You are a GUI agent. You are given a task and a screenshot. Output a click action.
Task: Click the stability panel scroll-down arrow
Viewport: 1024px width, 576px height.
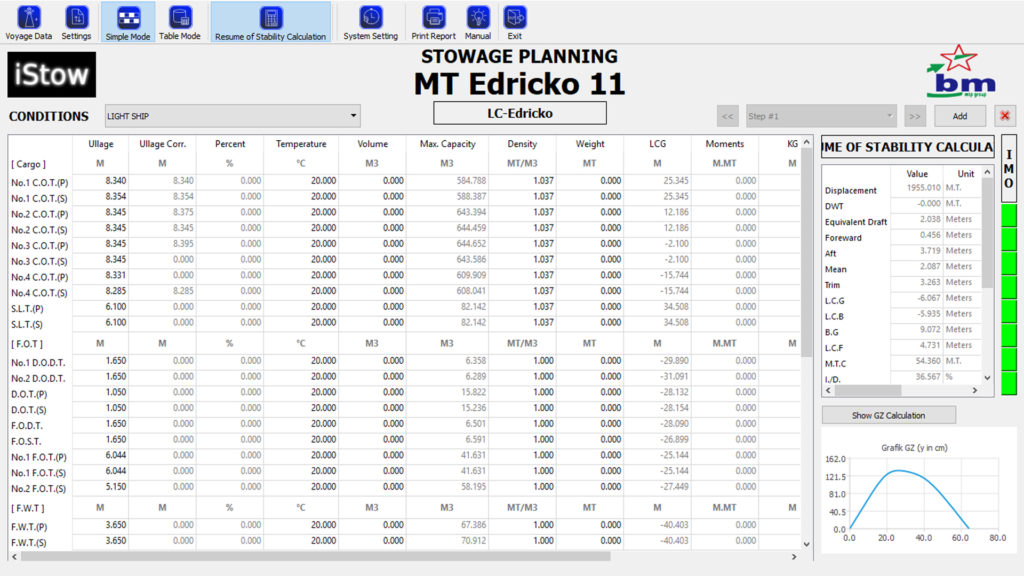pyautogui.click(x=987, y=378)
